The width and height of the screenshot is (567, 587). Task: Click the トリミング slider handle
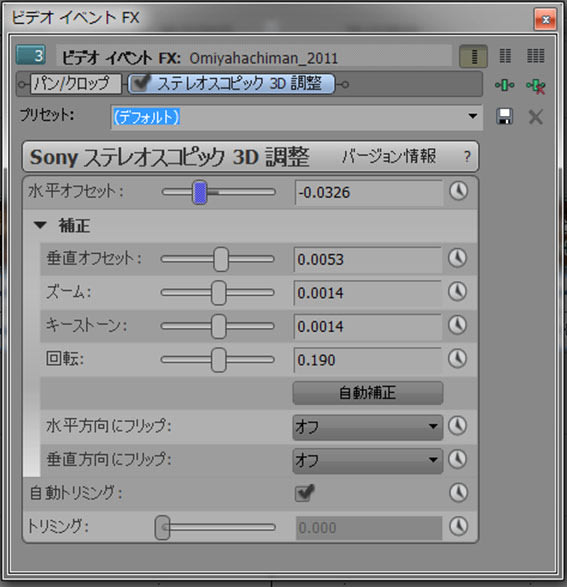[x=162, y=527]
